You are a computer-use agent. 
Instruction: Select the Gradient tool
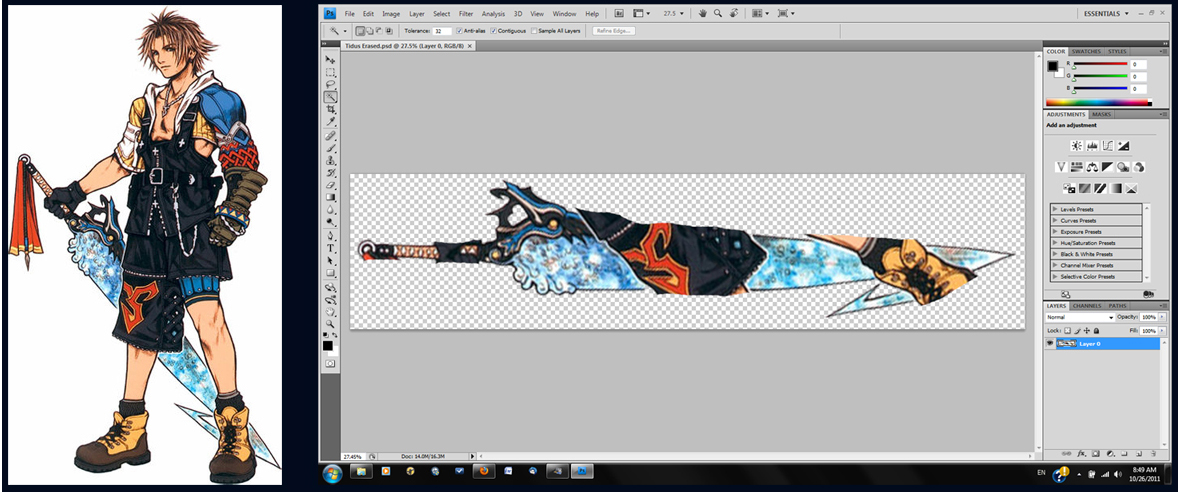[331, 197]
